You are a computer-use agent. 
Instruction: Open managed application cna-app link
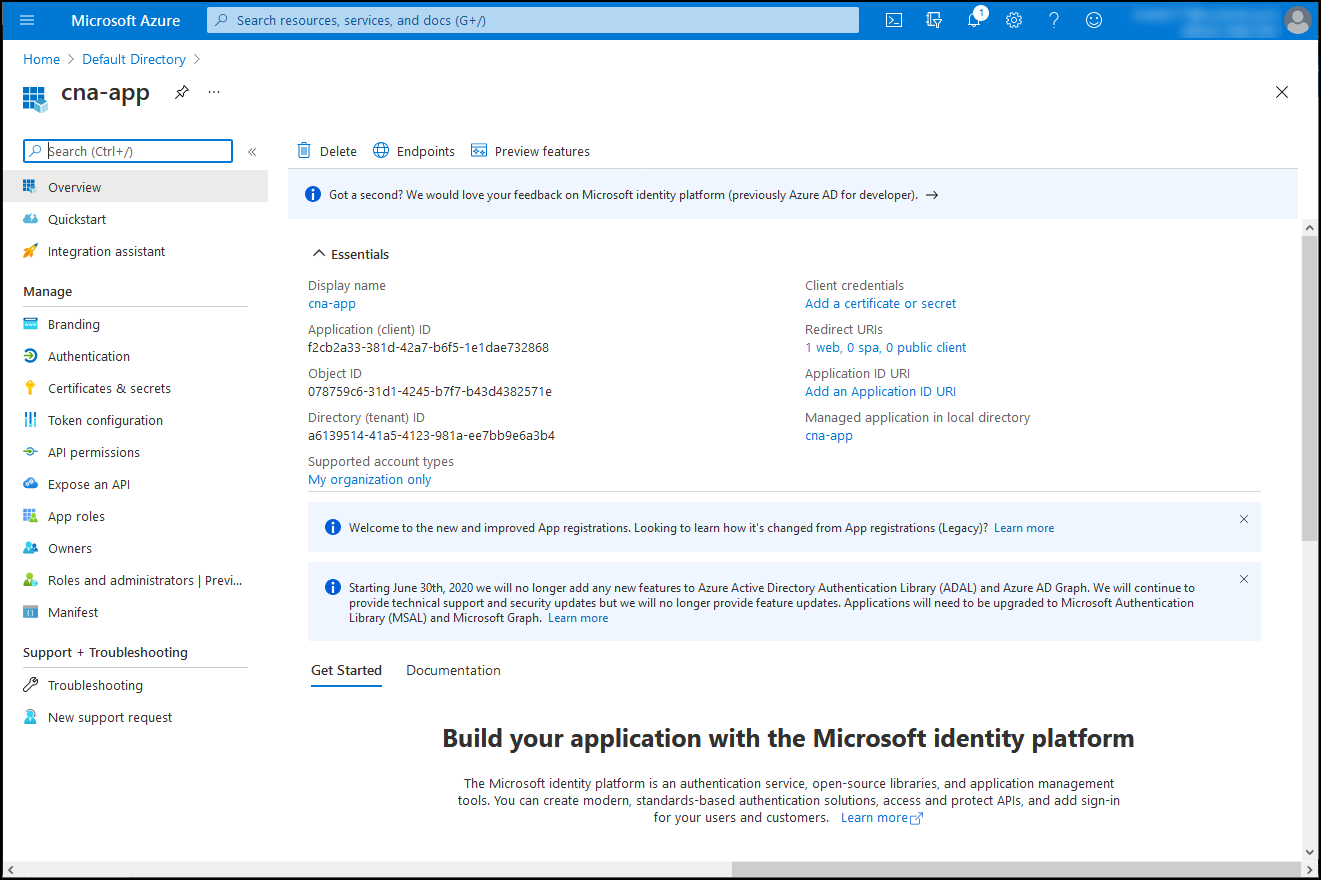[829, 436]
